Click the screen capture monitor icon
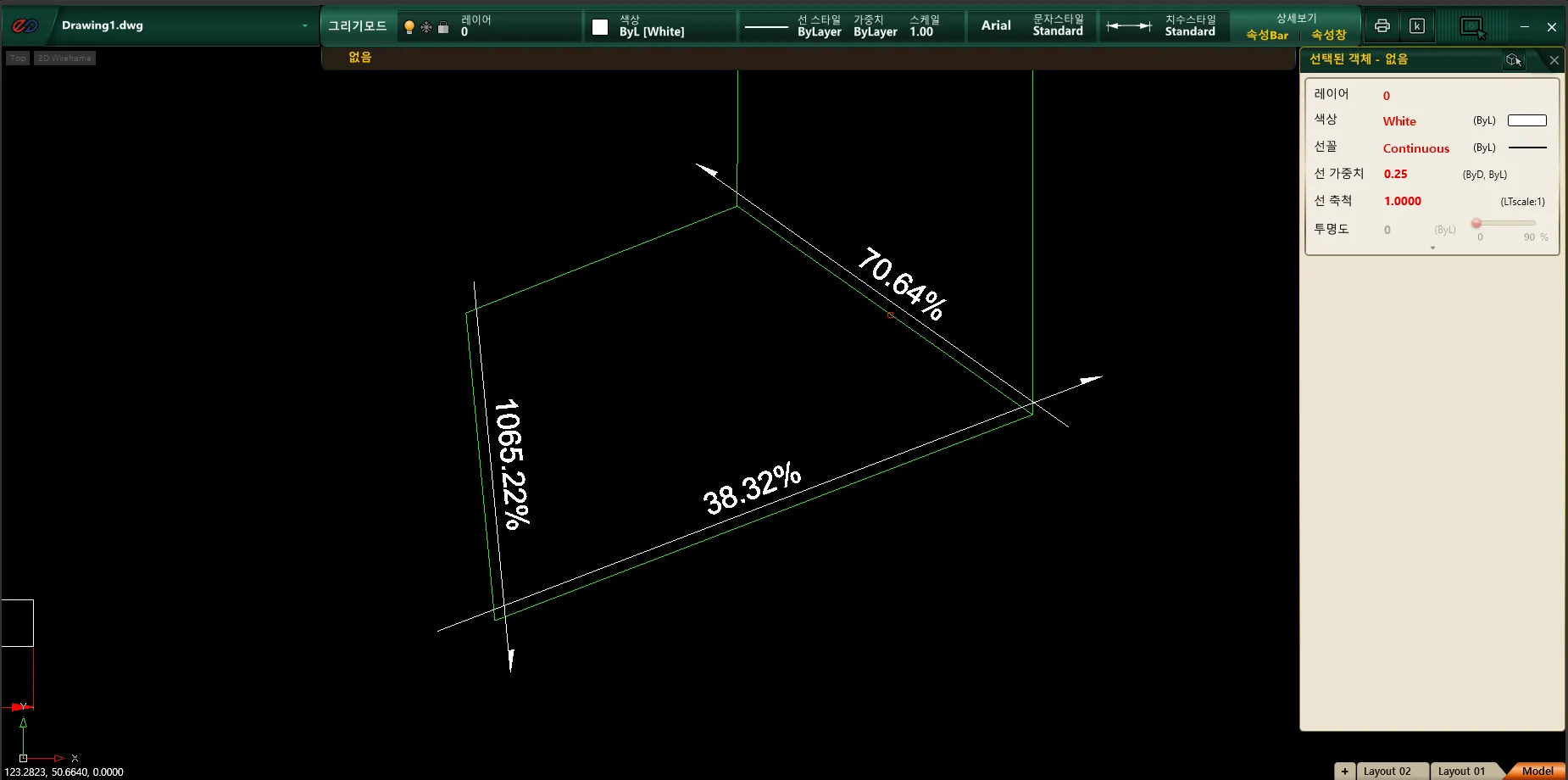The width and height of the screenshot is (1568, 780). pos(1473,27)
